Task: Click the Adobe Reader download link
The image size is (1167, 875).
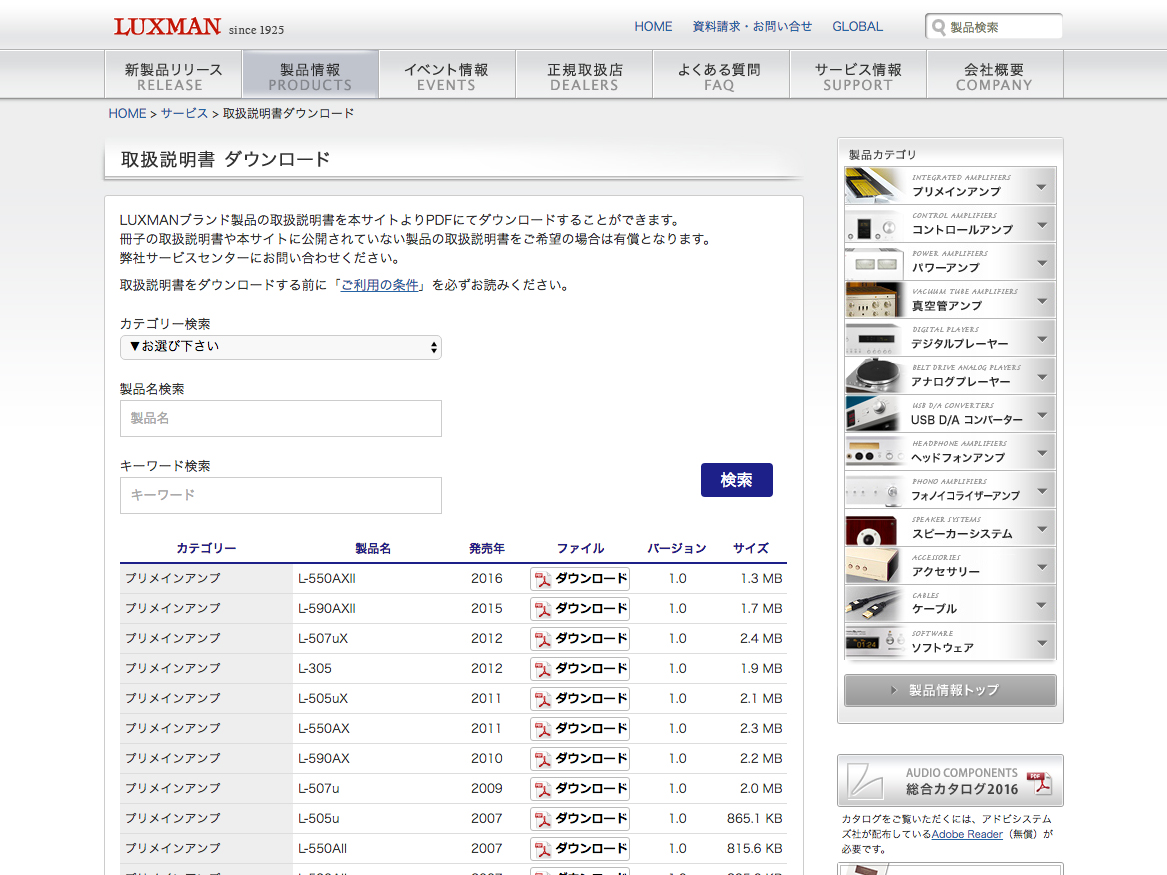Action: pos(967,834)
